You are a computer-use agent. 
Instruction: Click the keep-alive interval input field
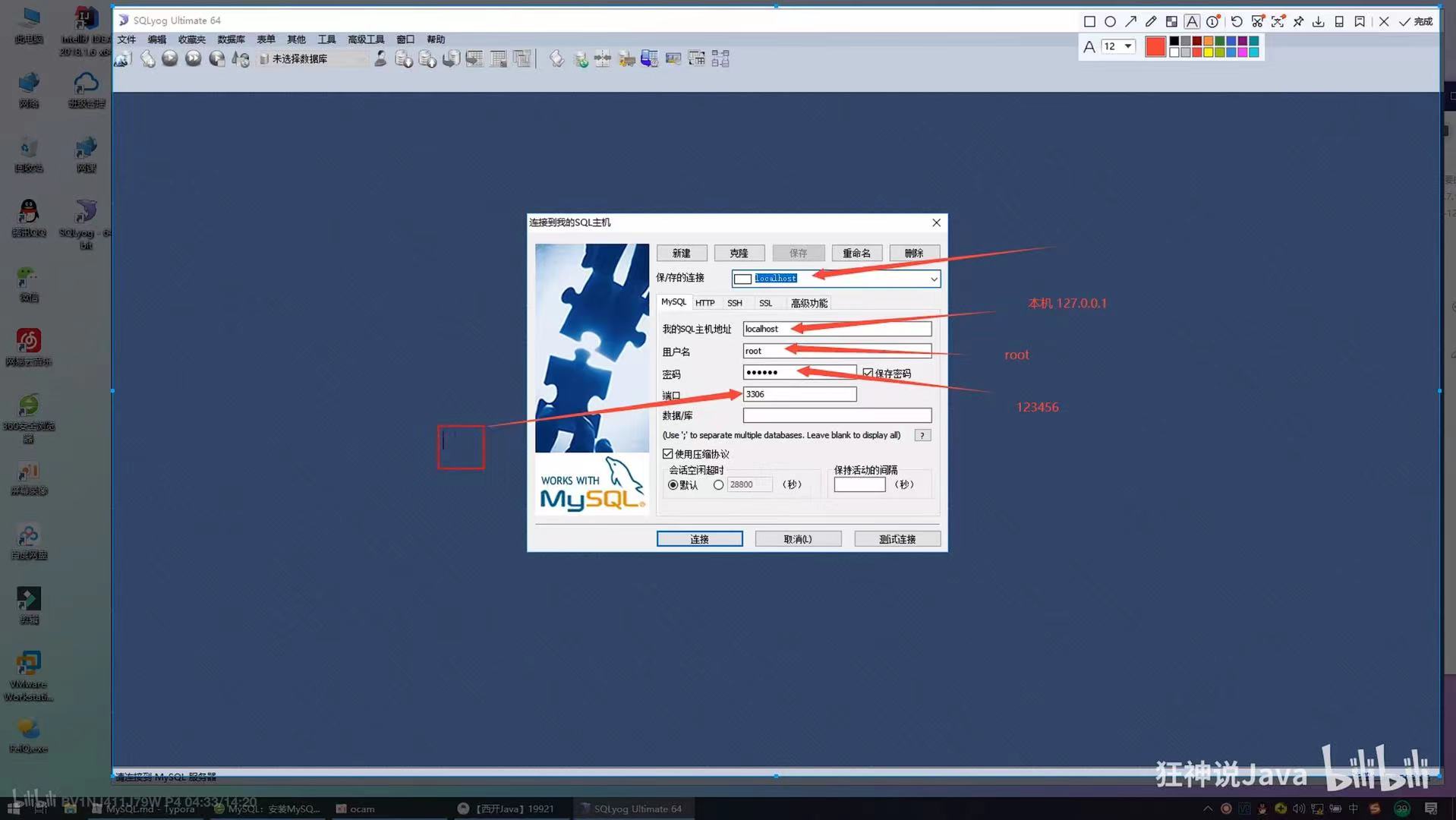pyautogui.click(x=859, y=484)
